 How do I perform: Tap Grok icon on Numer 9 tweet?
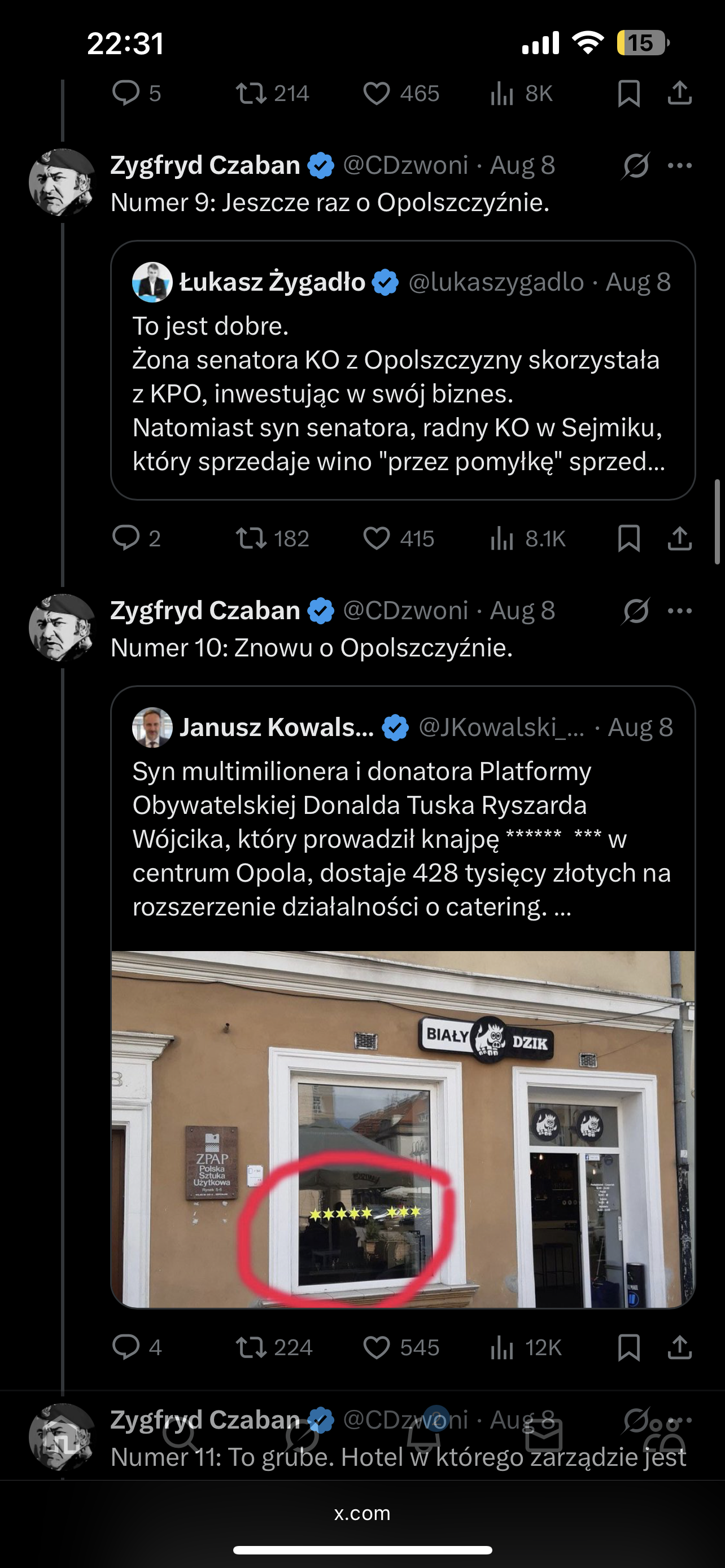coord(636,165)
